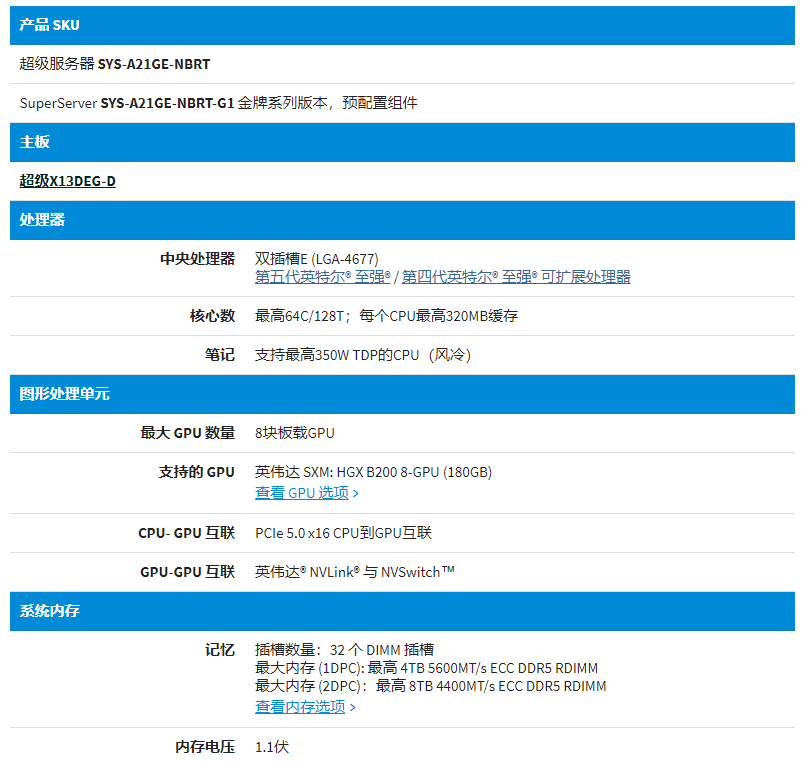The image size is (804, 763).
Task: Click the 笔记 label
Action: tap(220, 355)
